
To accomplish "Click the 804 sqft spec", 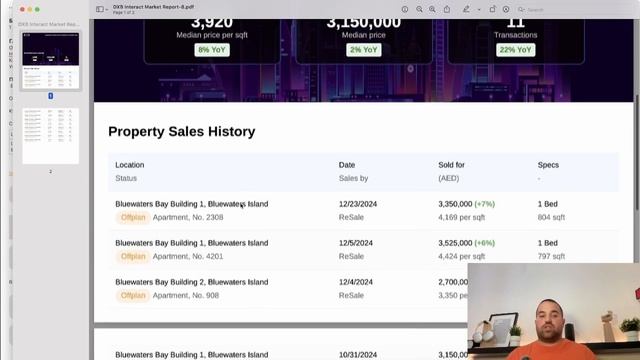I will click(551, 217).
